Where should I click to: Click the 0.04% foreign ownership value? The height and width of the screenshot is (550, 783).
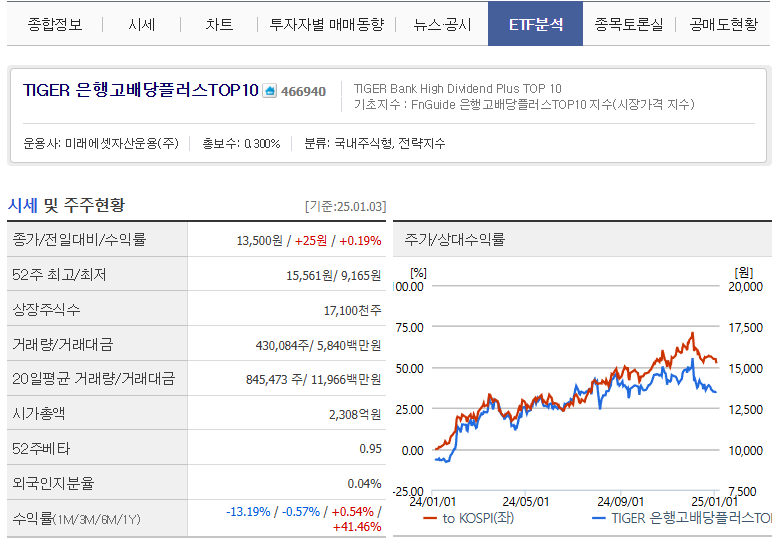point(364,484)
